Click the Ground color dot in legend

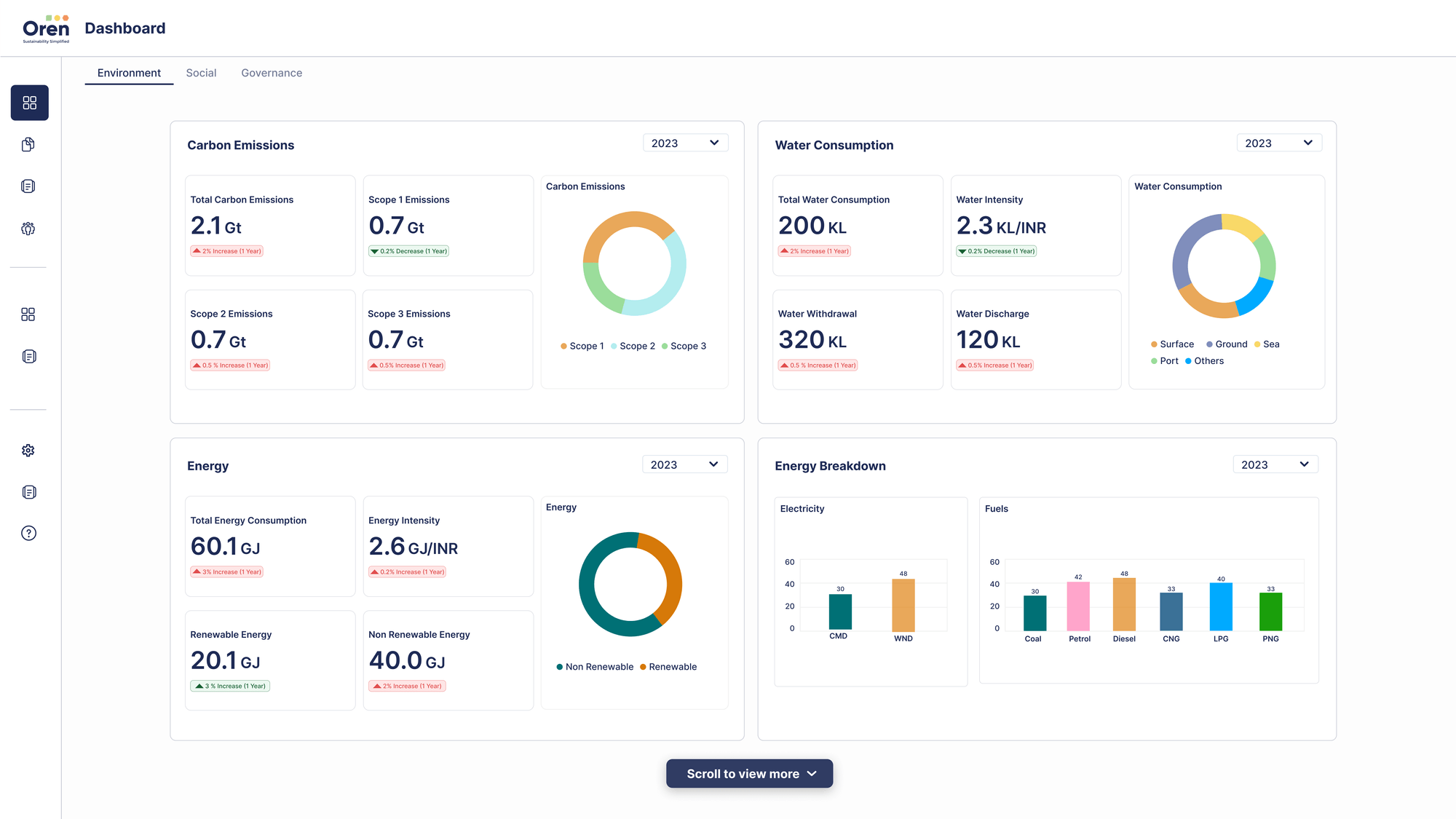click(1208, 344)
